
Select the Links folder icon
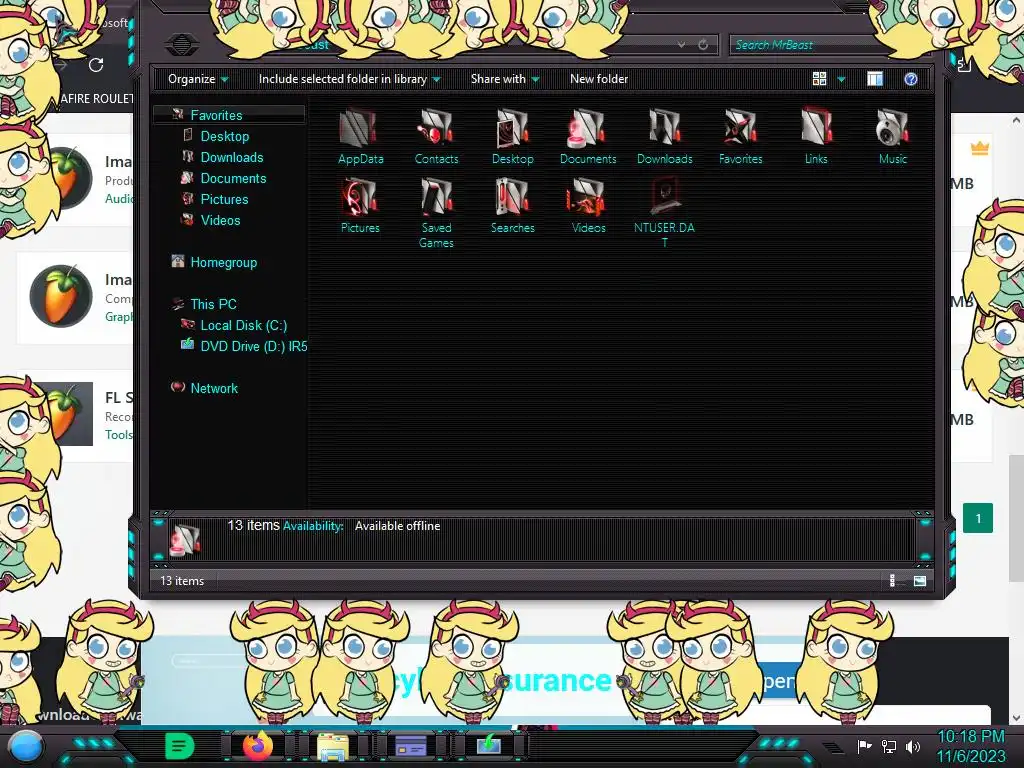pos(816,128)
